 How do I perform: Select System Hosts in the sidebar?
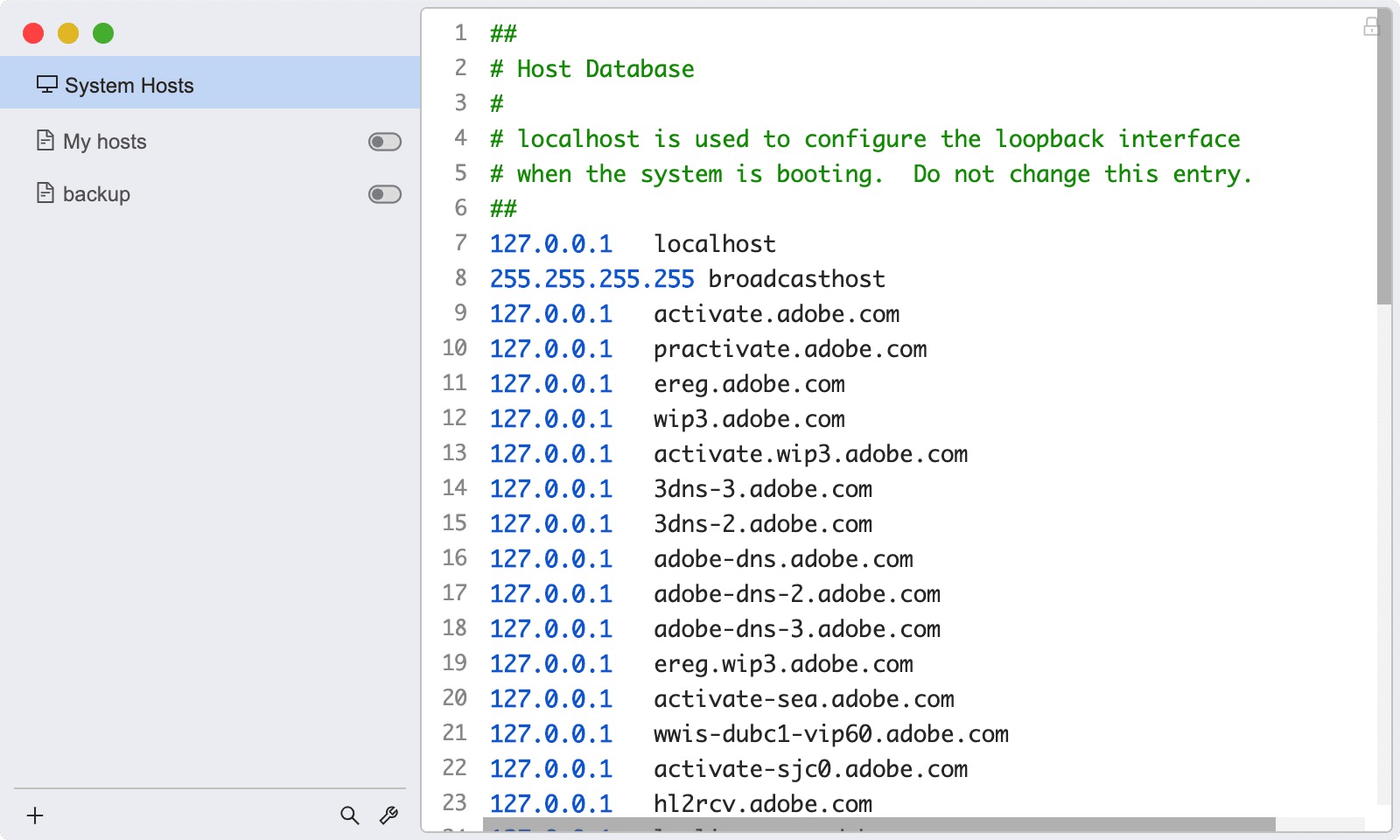coord(129,86)
